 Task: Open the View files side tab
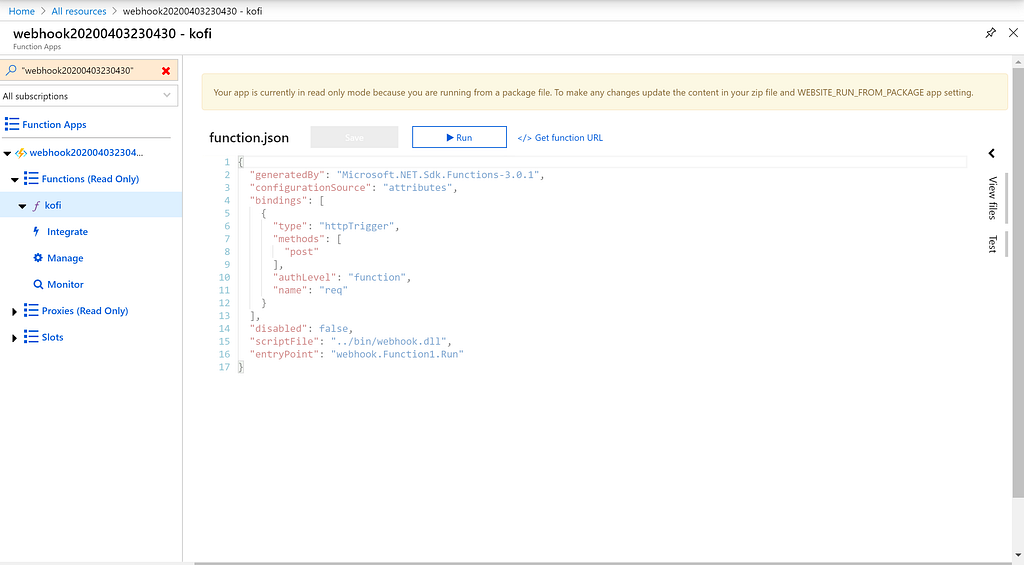[993, 198]
